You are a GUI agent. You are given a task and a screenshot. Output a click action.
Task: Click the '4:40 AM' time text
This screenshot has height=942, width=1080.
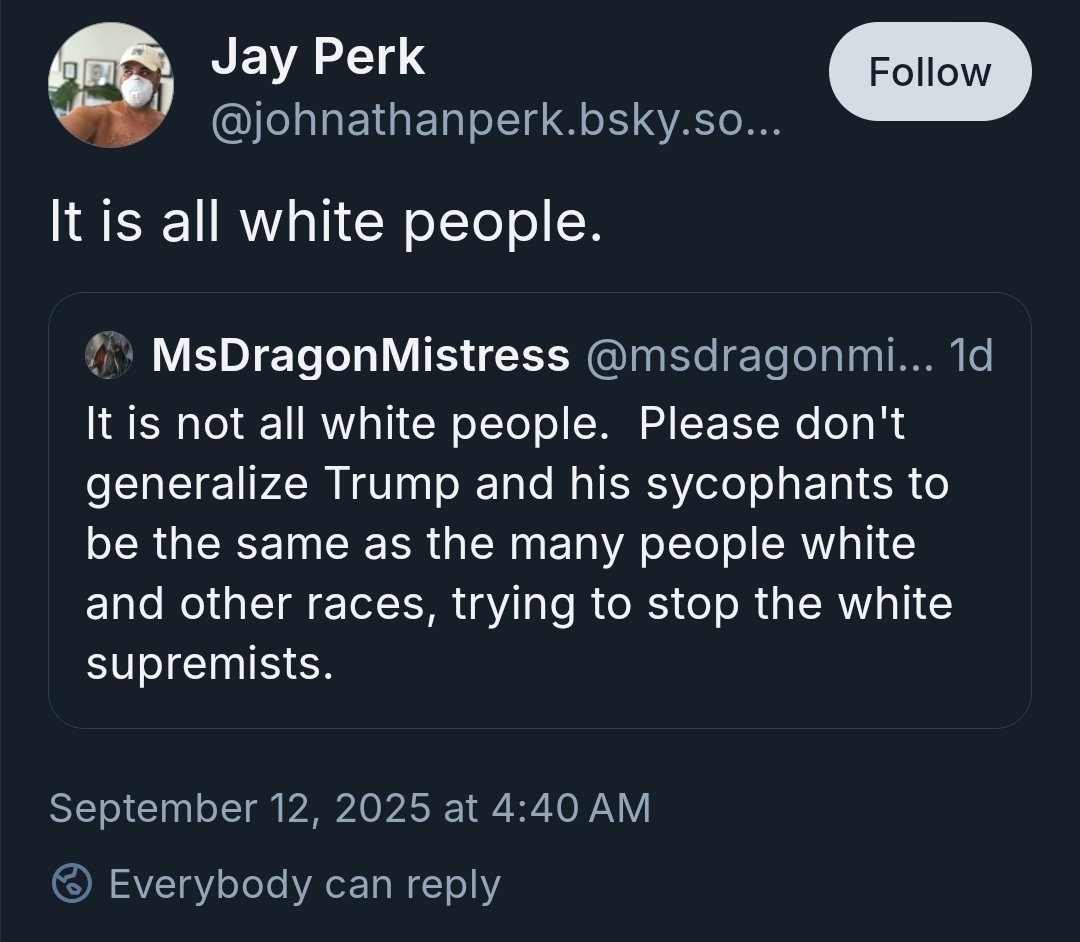pos(572,808)
